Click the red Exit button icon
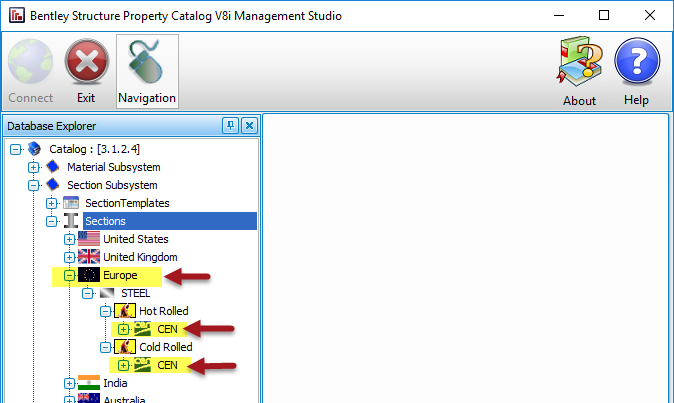Image resolution: width=674 pixels, height=403 pixels. tap(86, 61)
